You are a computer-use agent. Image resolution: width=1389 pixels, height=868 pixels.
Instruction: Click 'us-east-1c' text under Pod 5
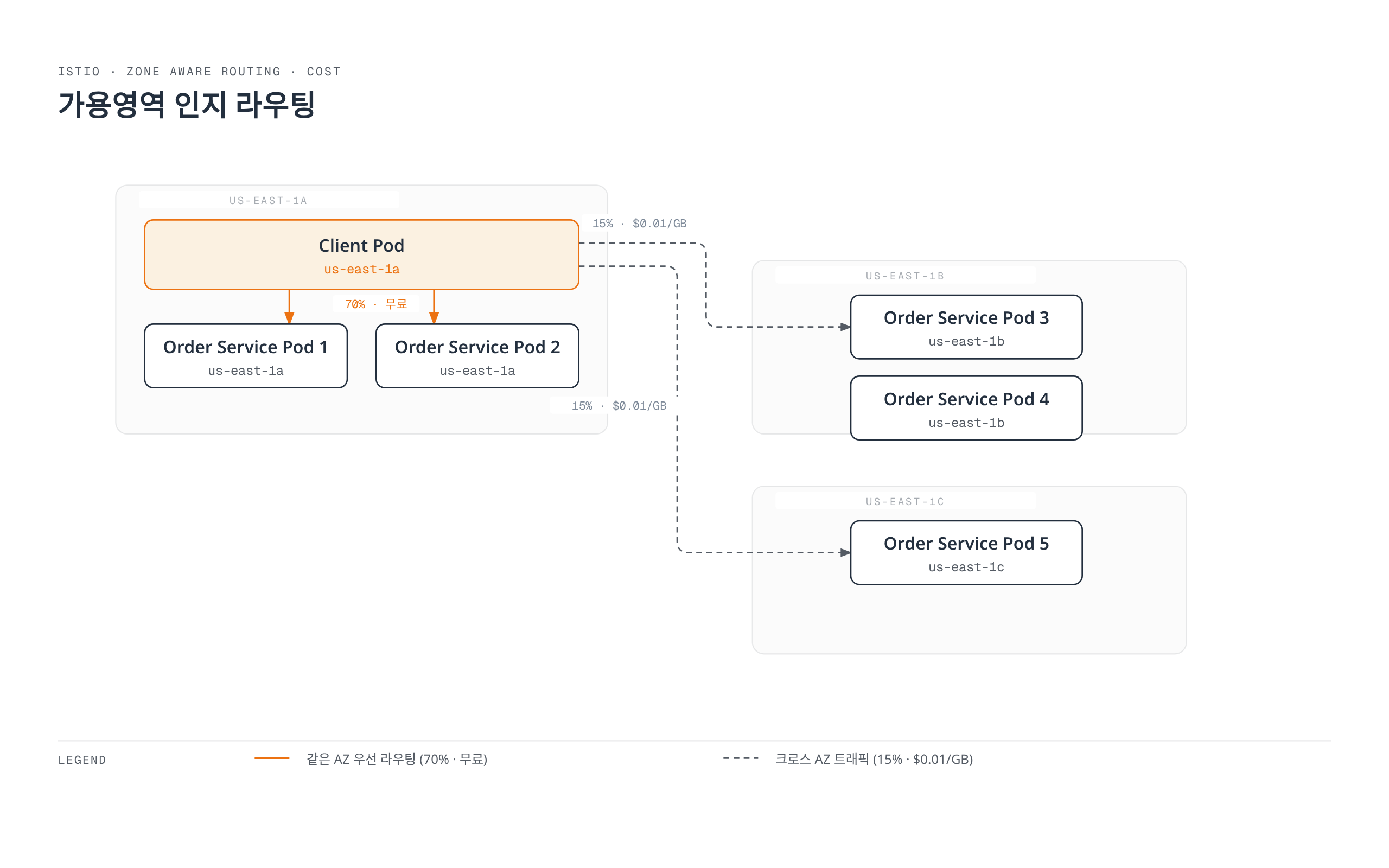click(966, 567)
